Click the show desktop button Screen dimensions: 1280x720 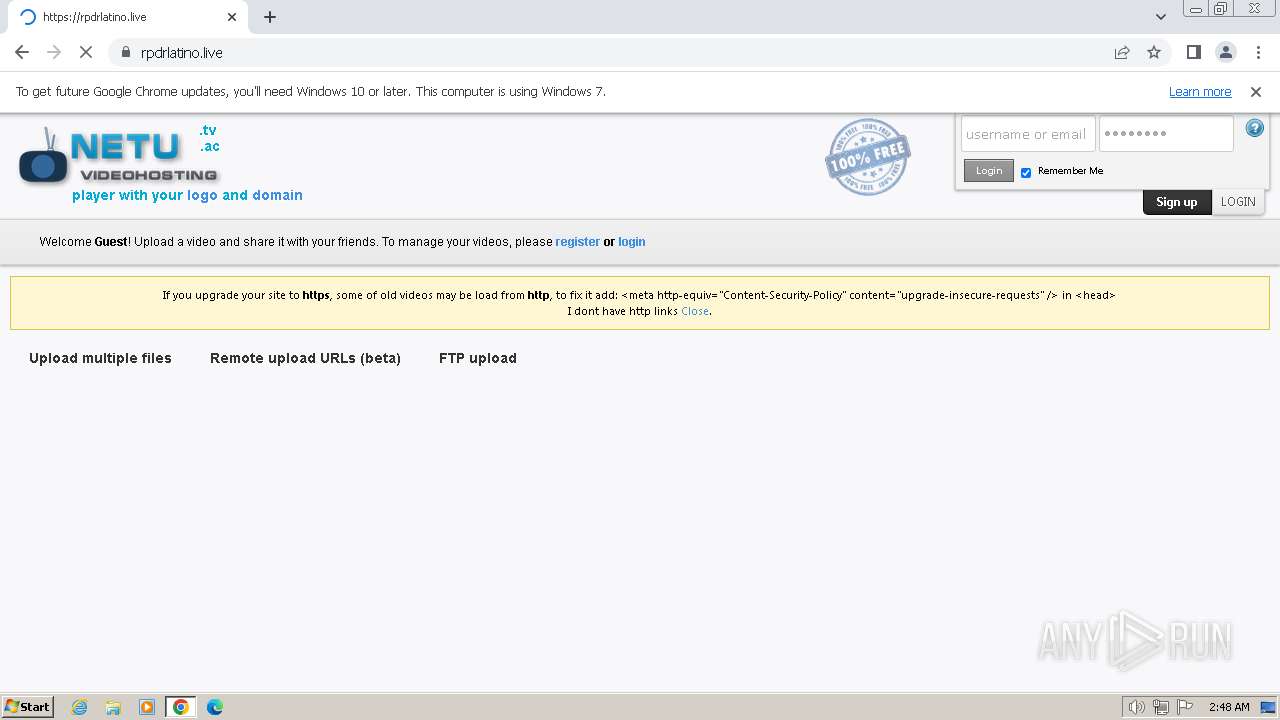(x=1268, y=707)
